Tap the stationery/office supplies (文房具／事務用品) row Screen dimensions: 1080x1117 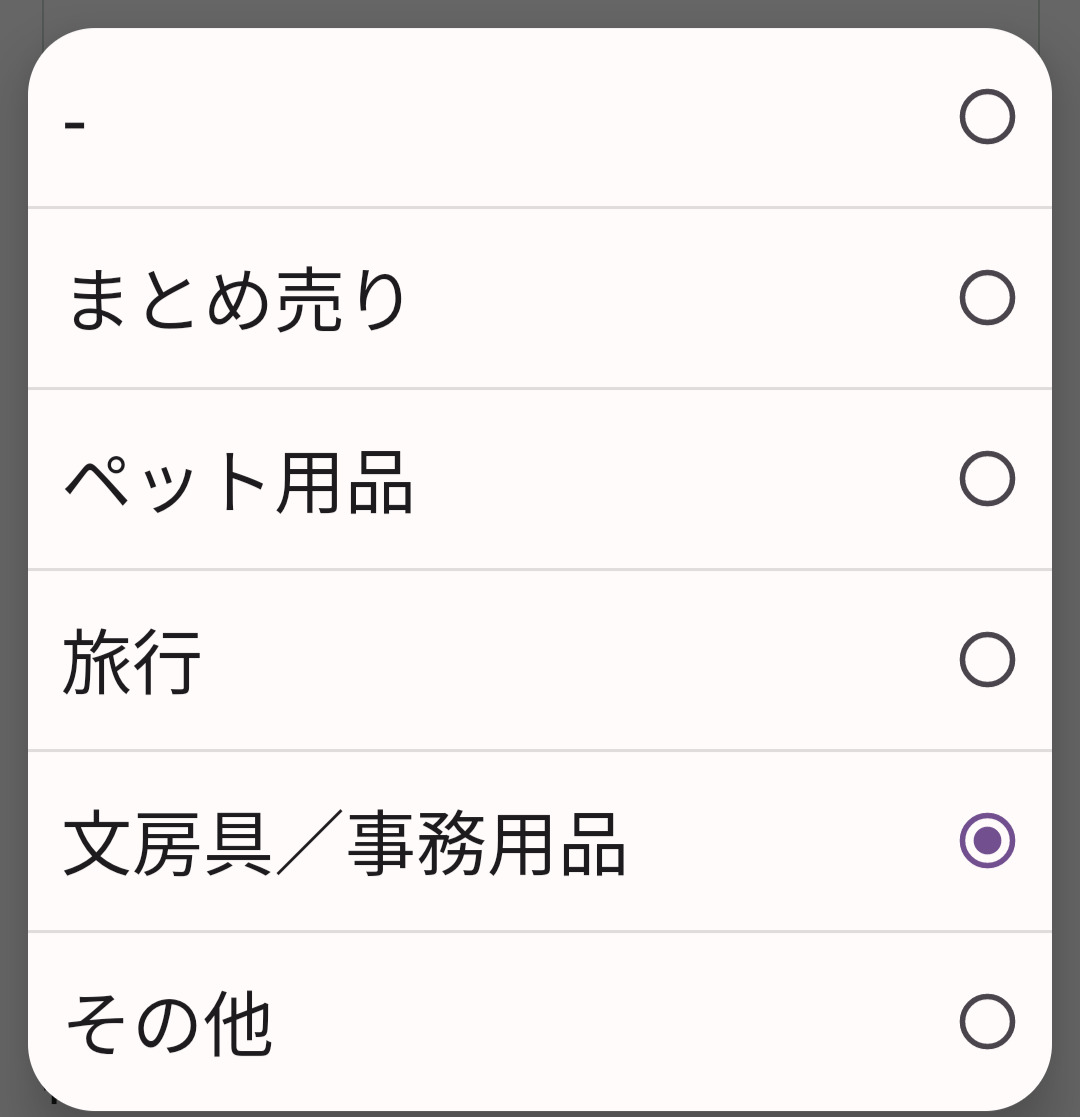pyautogui.click(x=540, y=841)
